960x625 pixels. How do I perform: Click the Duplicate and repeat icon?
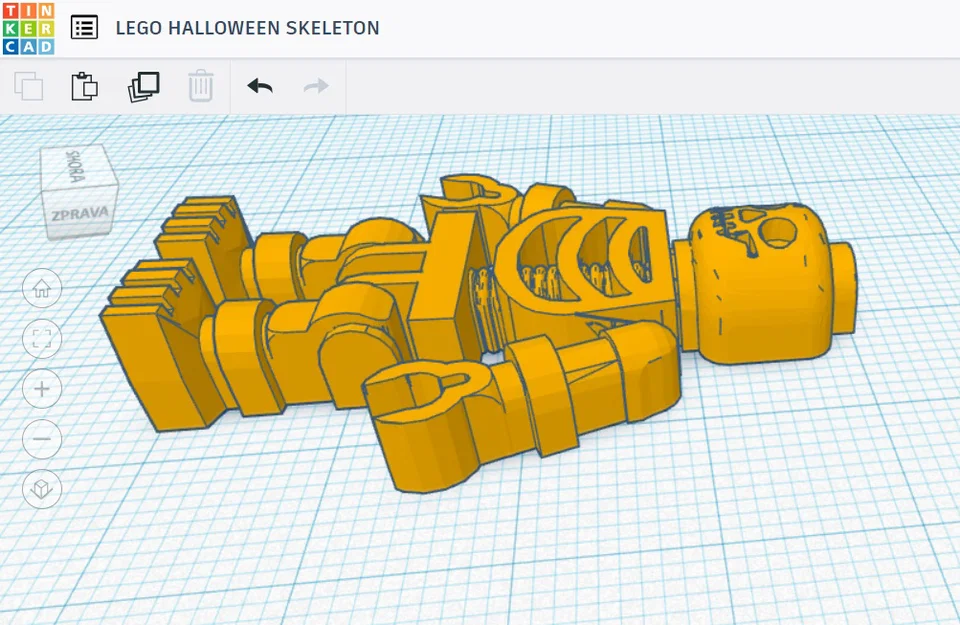tap(144, 86)
